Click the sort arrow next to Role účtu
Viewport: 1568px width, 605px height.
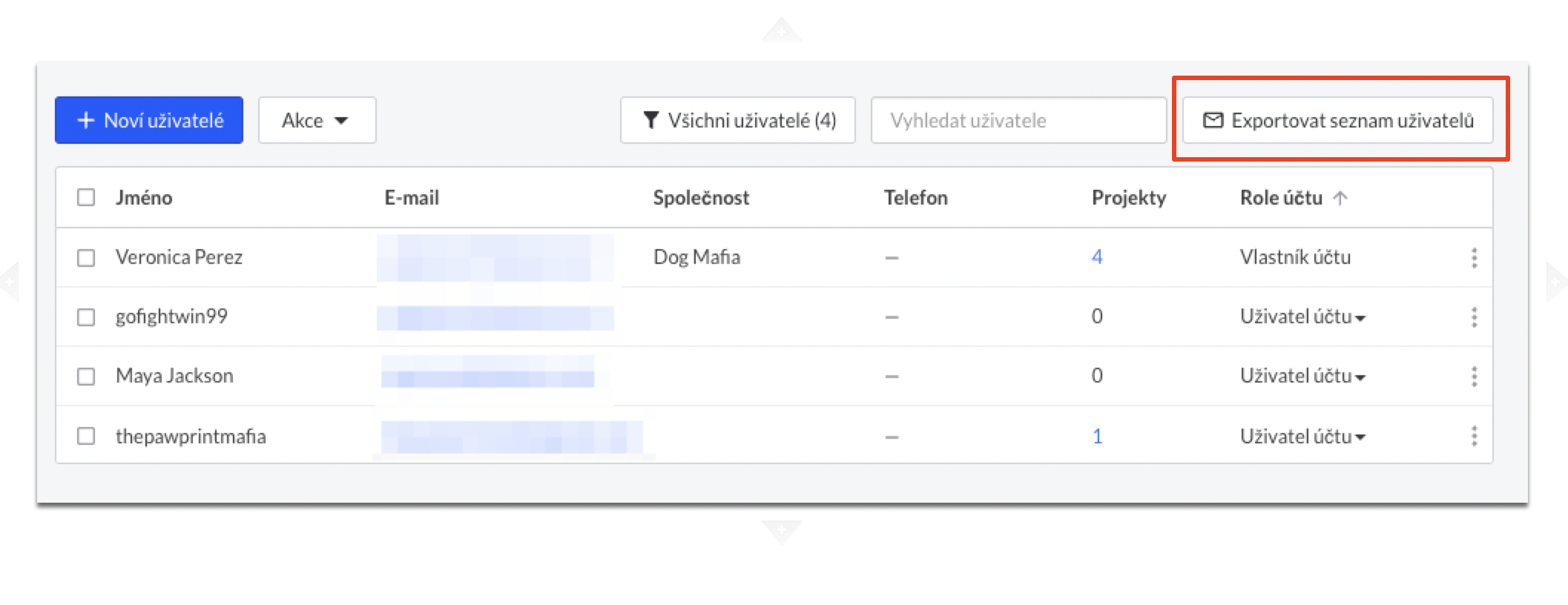(x=1340, y=198)
